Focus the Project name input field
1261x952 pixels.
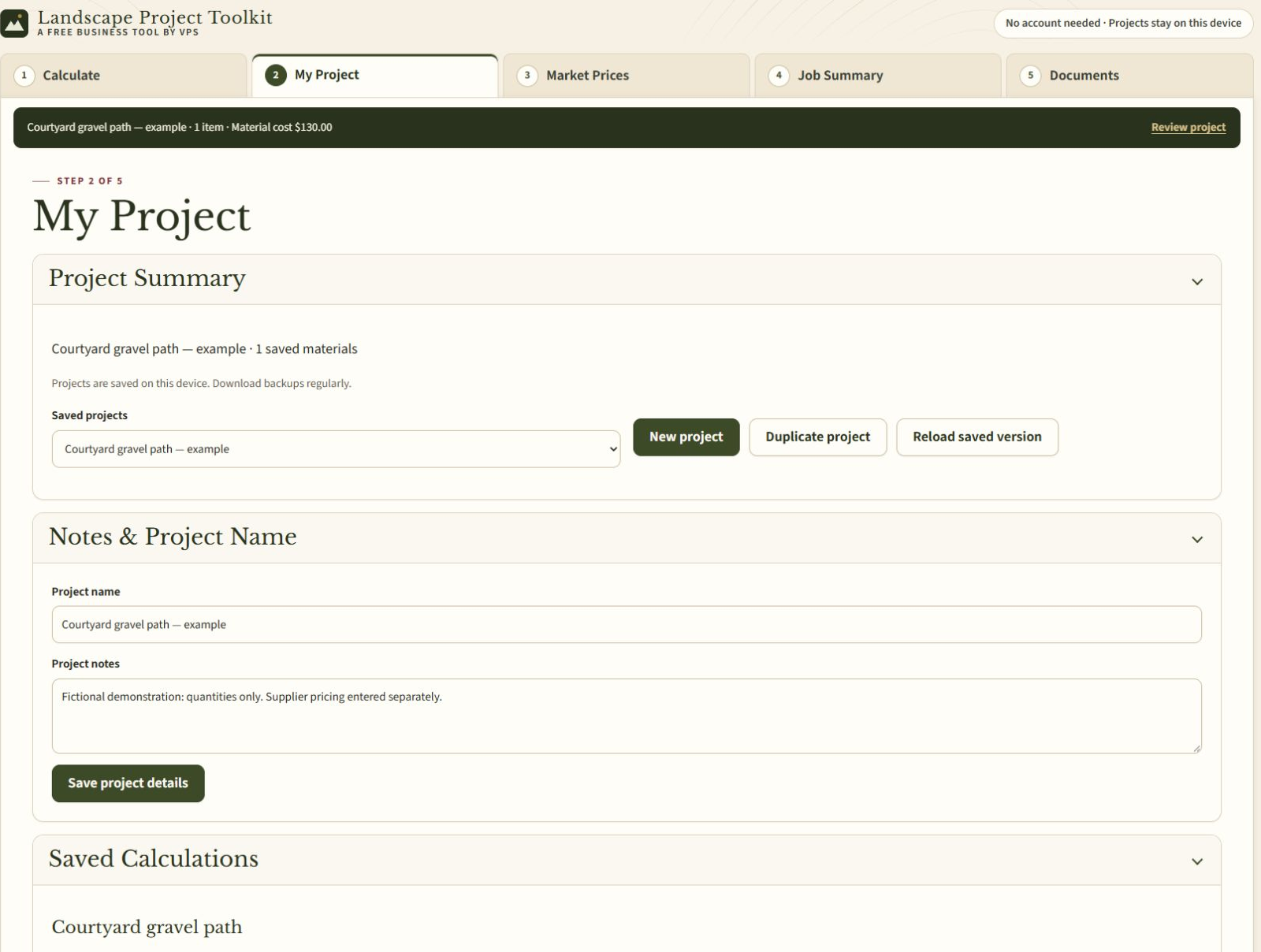(x=627, y=624)
